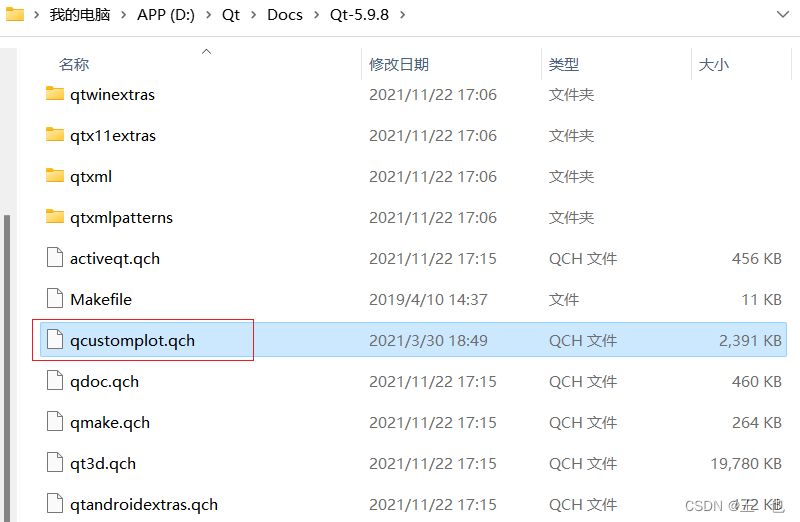This screenshot has height=522, width=800.
Task: Click 文件夹 type of qtxml row
Action: tap(571, 177)
